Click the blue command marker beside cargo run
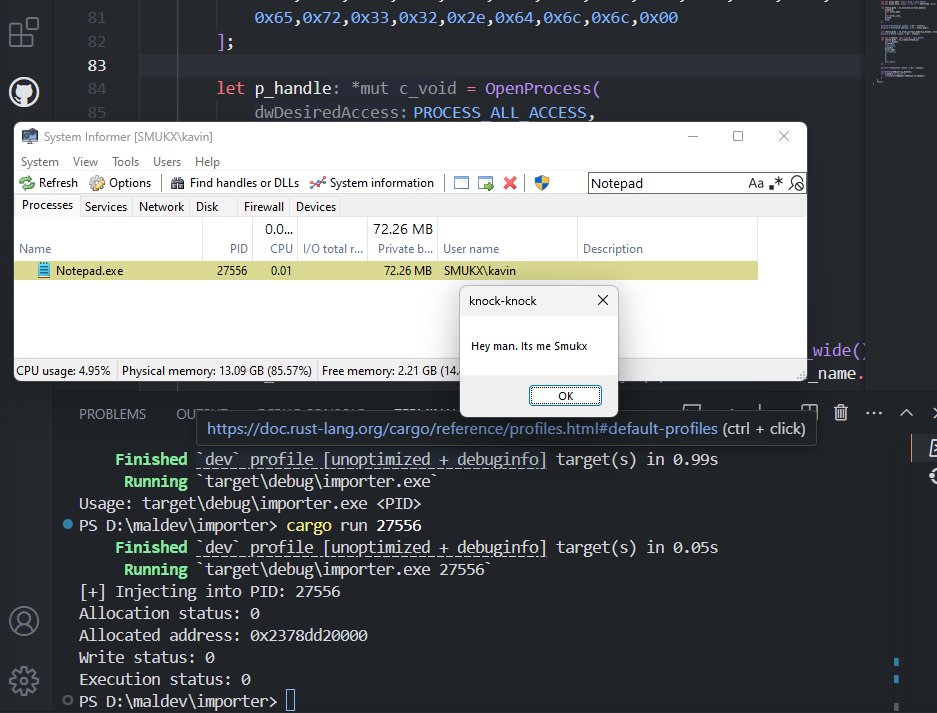 pyautogui.click(x=68, y=524)
